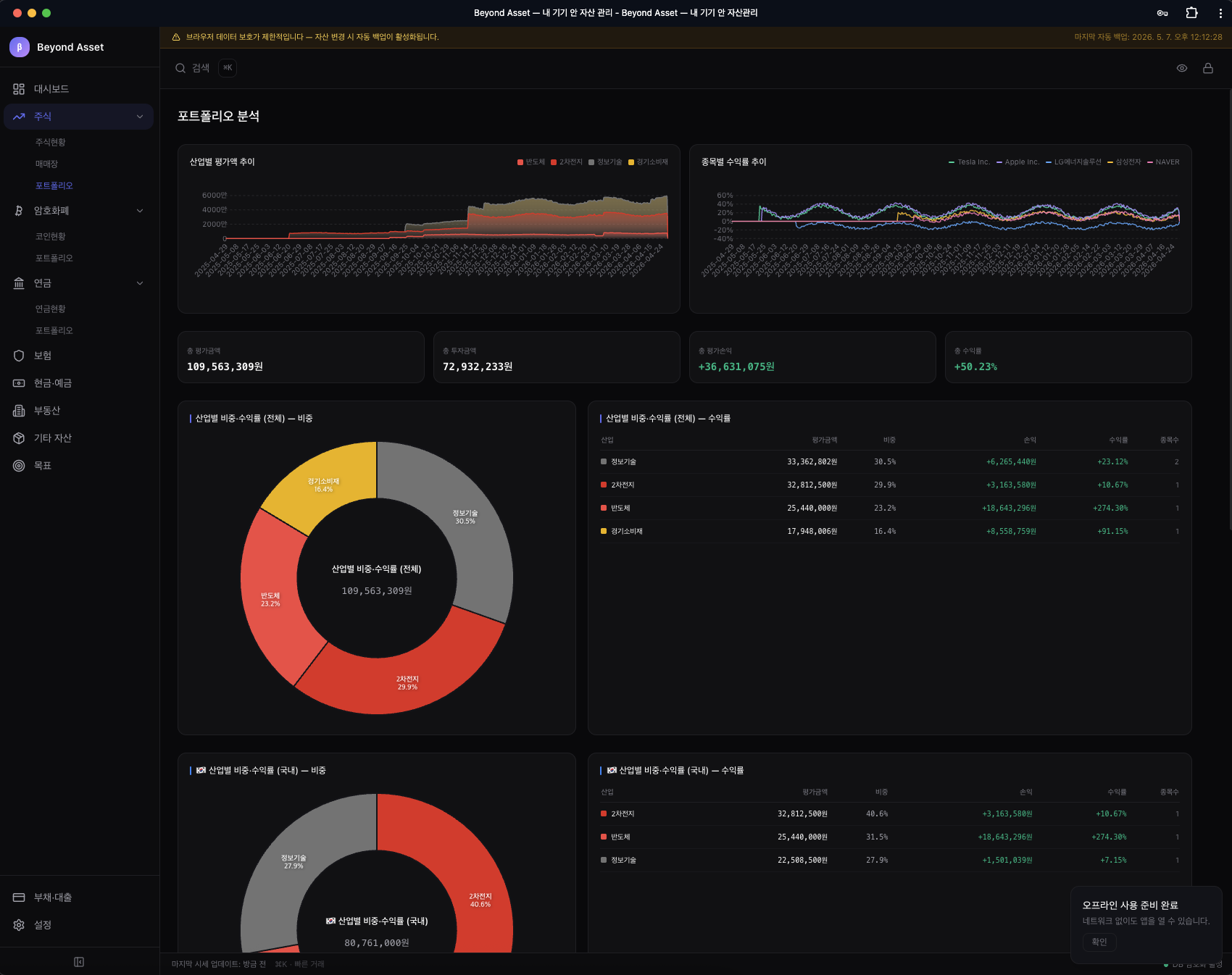Click the domestic 2차전지 40.6% donut slice

pyautogui.click(x=480, y=900)
